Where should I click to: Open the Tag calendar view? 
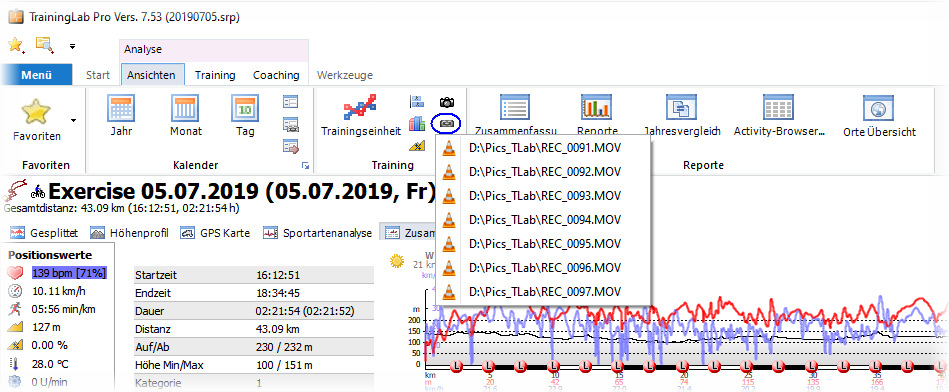[x=245, y=116]
